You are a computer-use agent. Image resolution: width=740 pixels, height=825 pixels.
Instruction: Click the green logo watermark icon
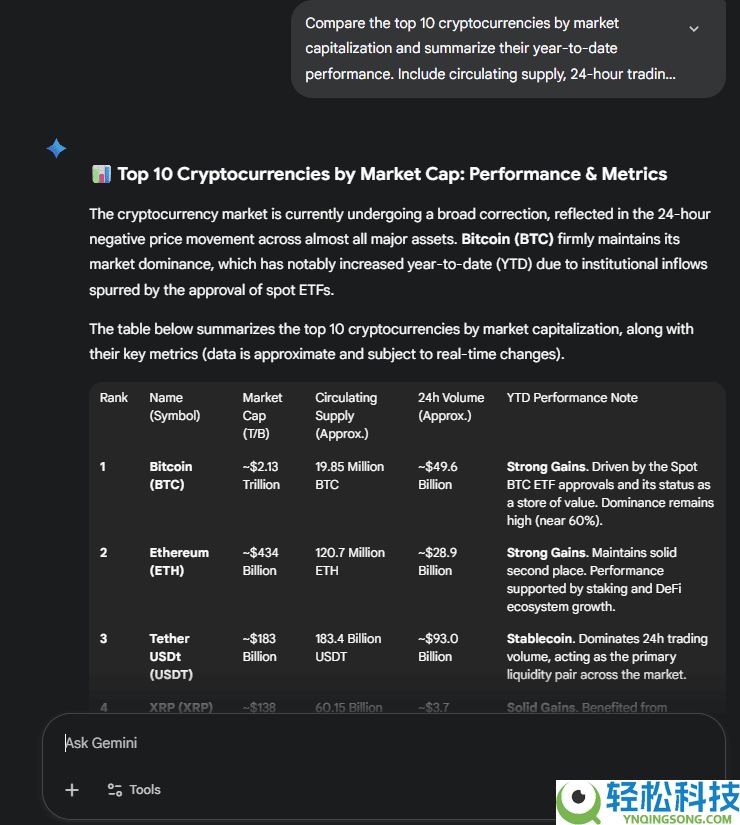(x=579, y=801)
